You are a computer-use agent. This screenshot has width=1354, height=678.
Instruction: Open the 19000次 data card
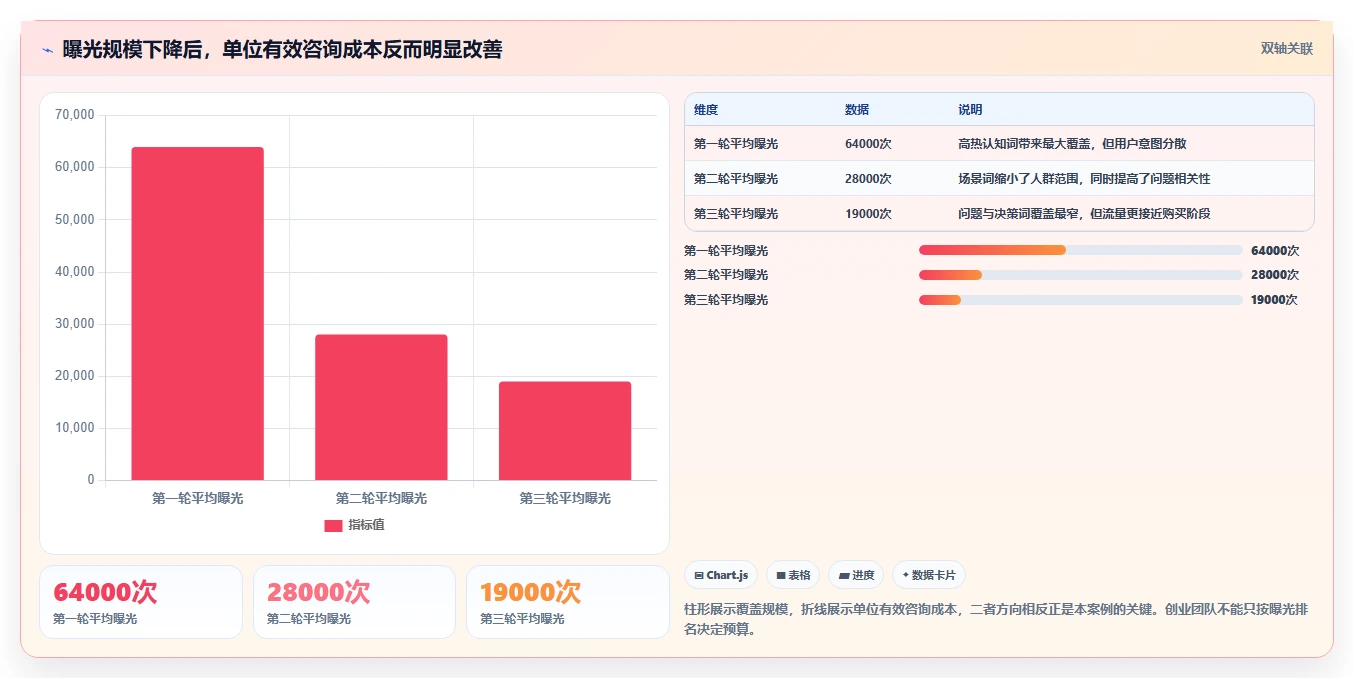coord(568,602)
